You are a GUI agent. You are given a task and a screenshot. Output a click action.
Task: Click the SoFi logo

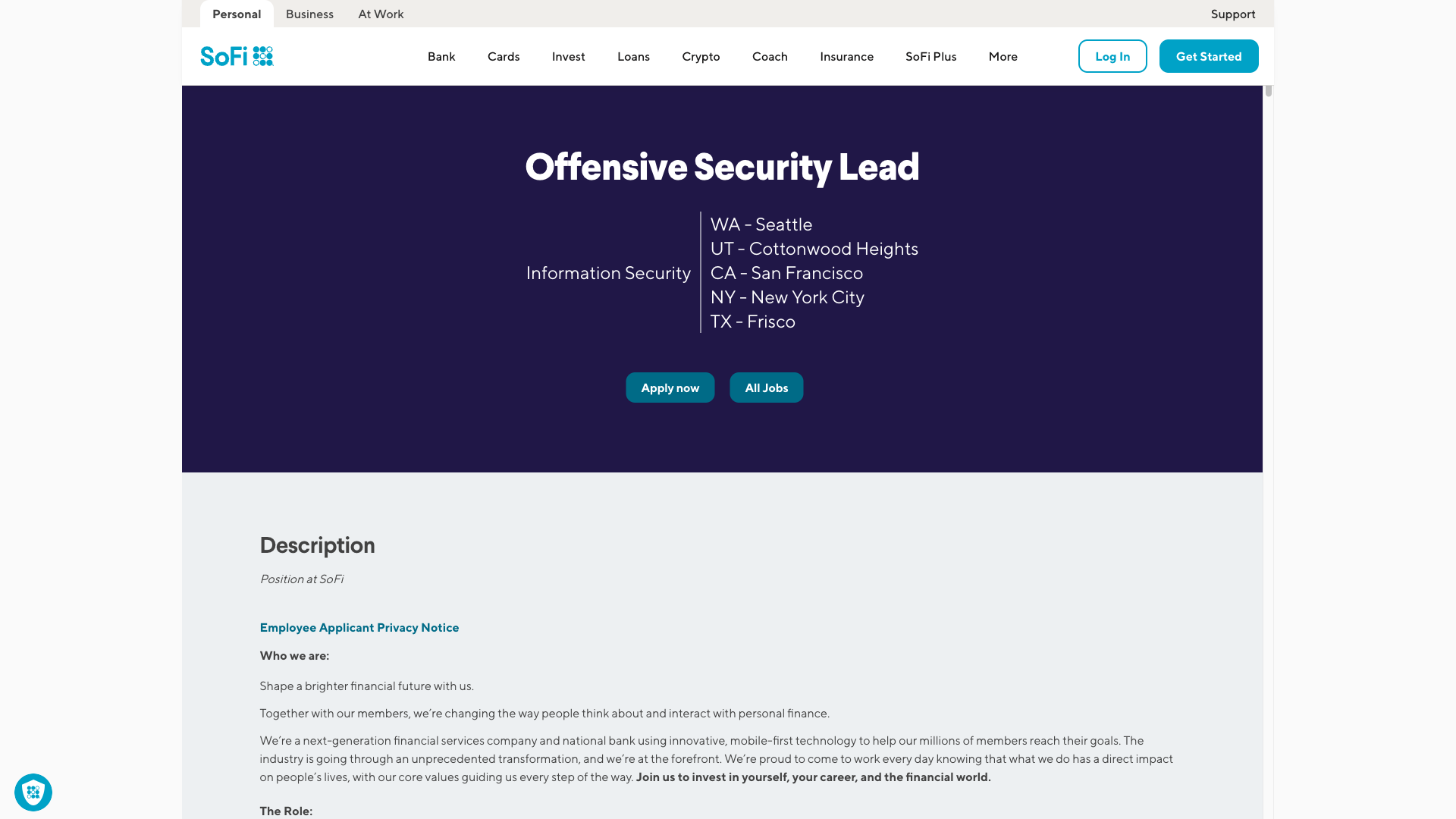tap(237, 56)
